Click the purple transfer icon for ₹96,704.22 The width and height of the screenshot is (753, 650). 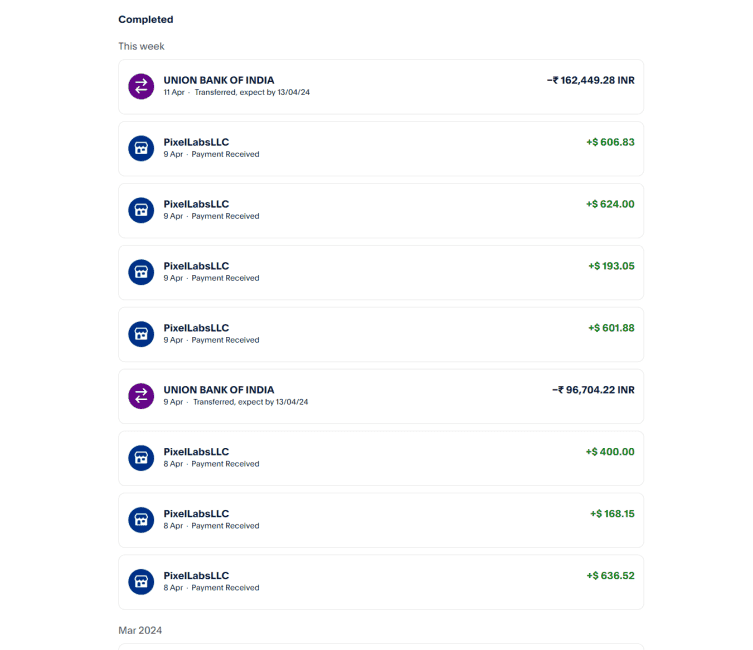click(x=141, y=396)
